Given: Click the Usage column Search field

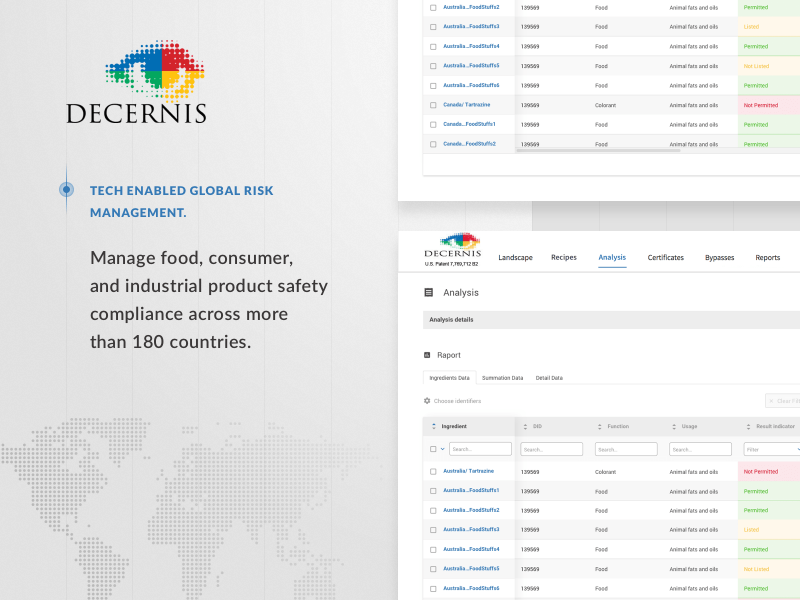Looking at the screenshot, I should tap(700, 449).
